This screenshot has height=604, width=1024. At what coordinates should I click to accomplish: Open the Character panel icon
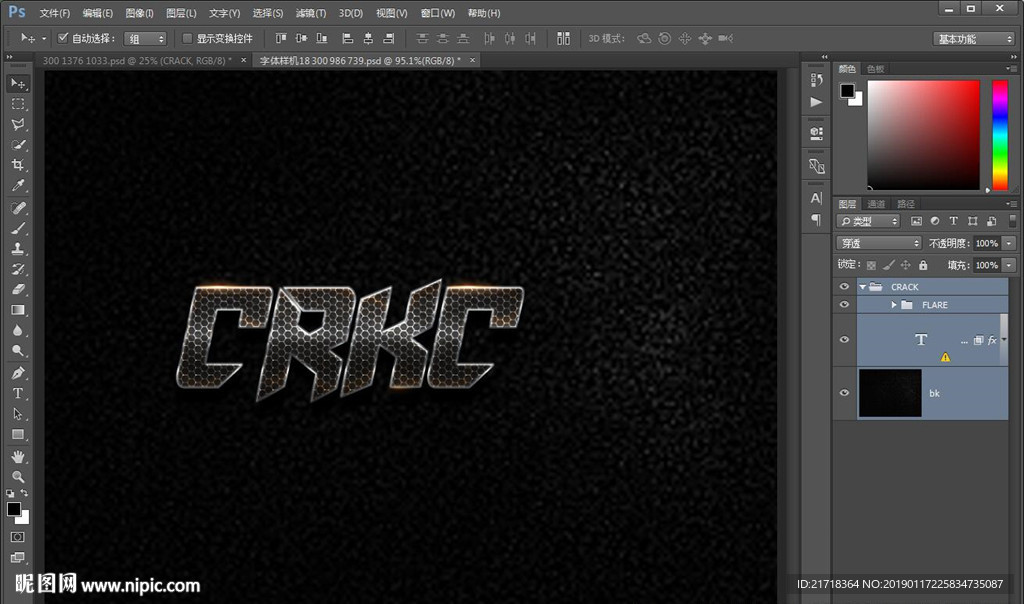pyautogui.click(x=816, y=198)
